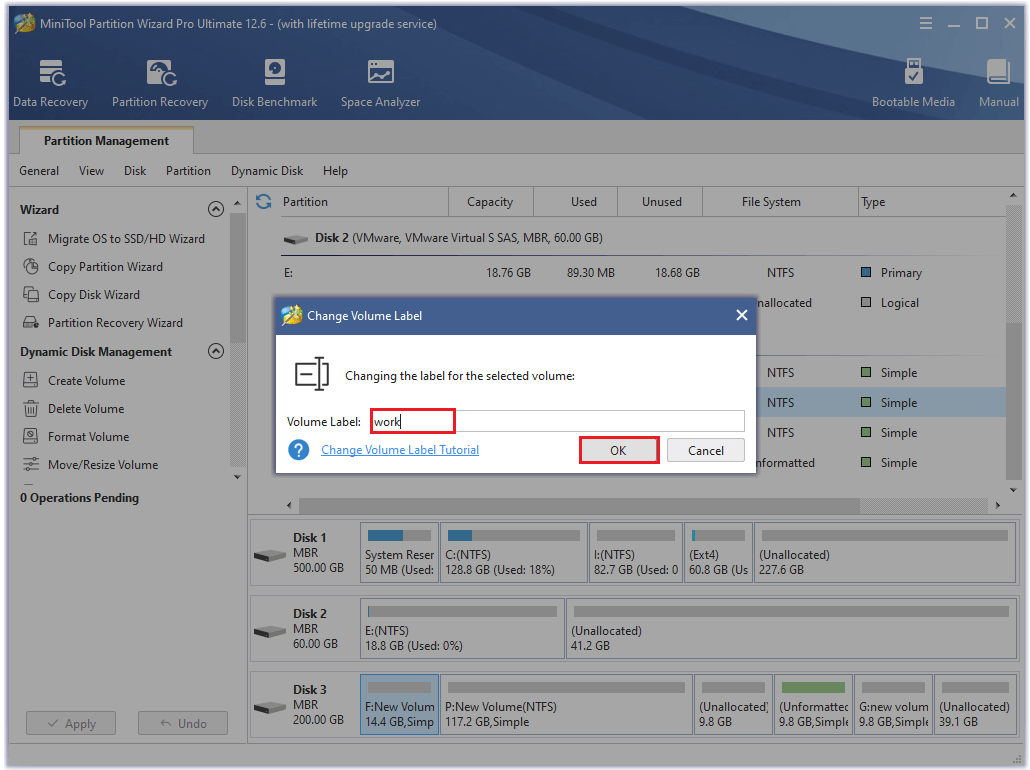The width and height of the screenshot is (1030, 770).
Task: Click the Undo button
Action: (183, 723)
